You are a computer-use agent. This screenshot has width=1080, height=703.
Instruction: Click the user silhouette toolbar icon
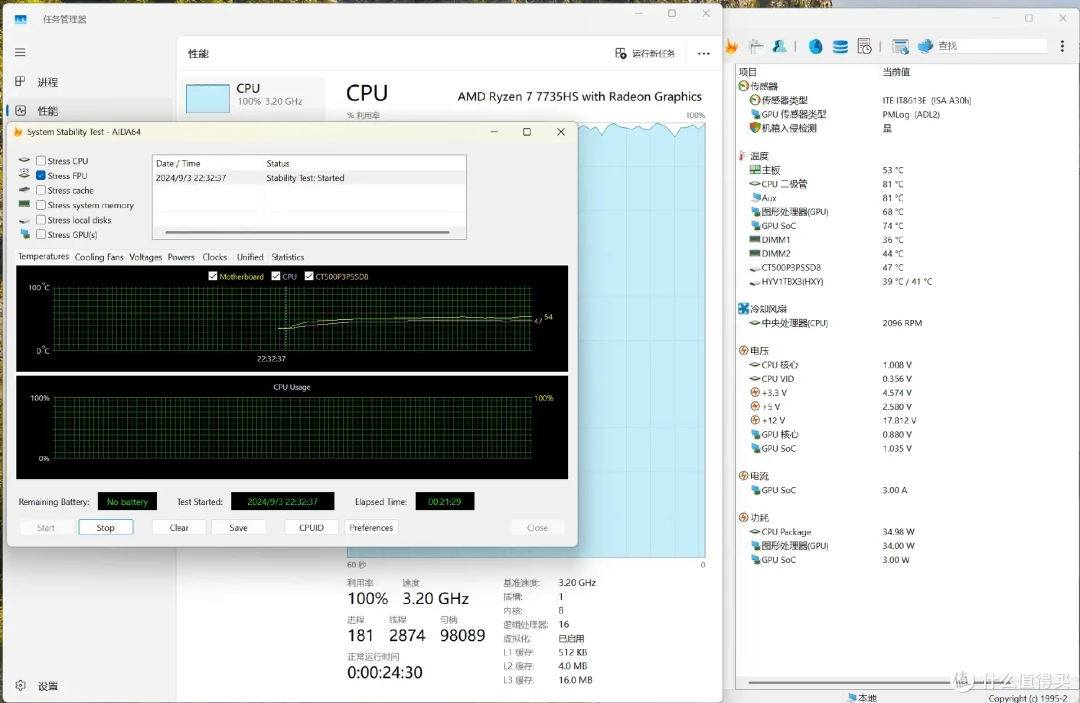tap(779, 46)
